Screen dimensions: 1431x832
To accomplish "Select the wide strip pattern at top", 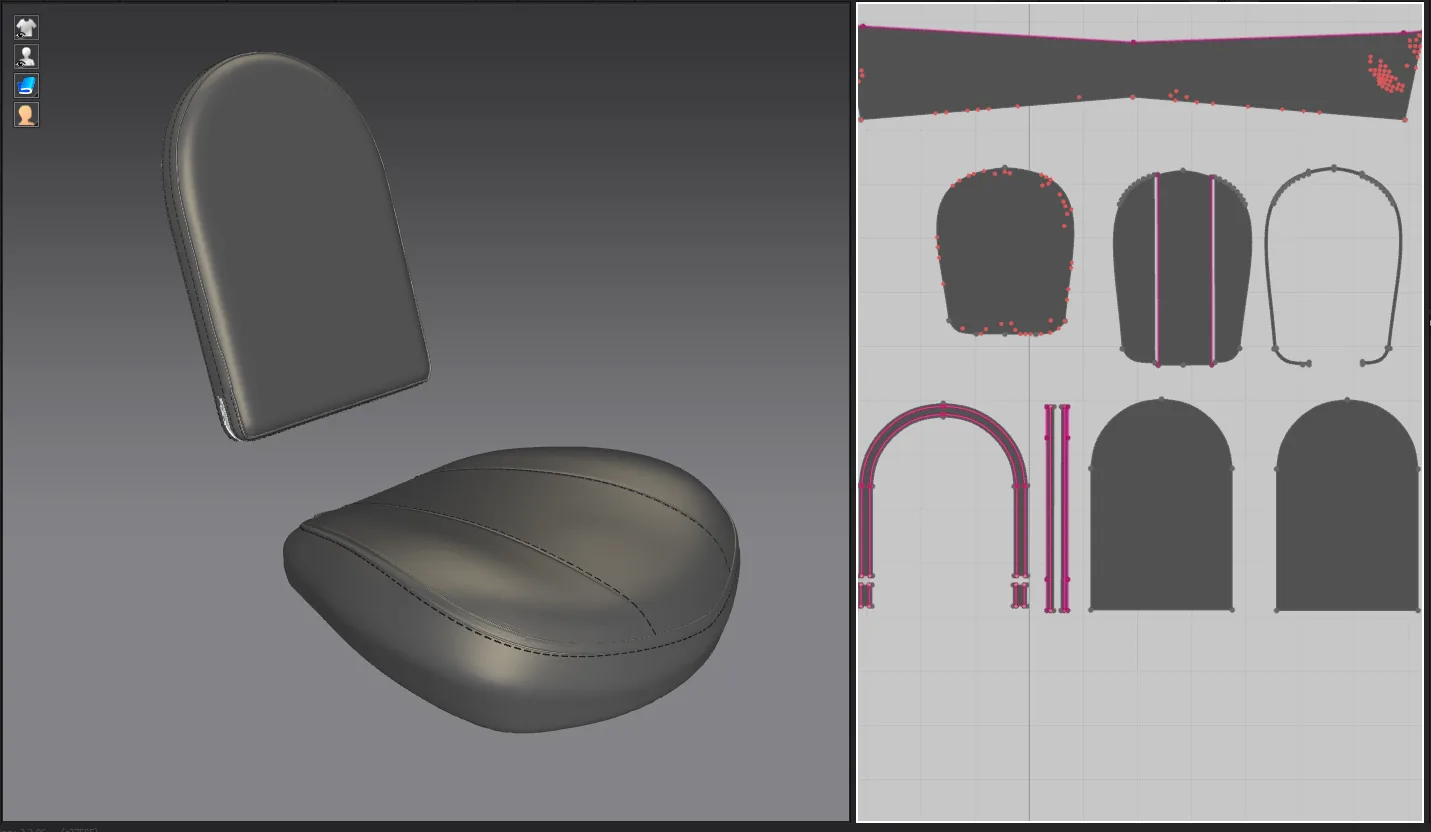I will point(1139,74).
